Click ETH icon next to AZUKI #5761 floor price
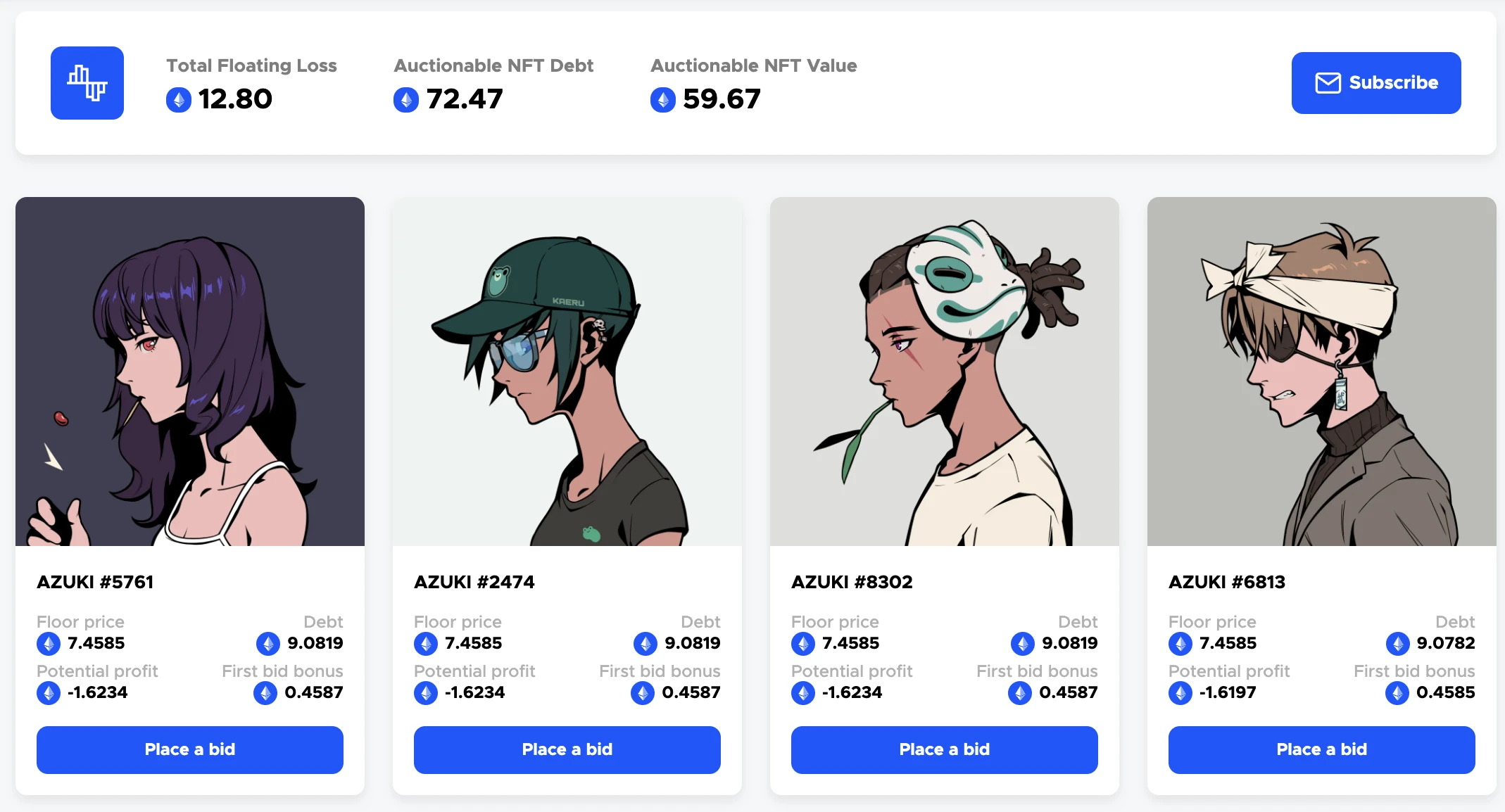 49,643
